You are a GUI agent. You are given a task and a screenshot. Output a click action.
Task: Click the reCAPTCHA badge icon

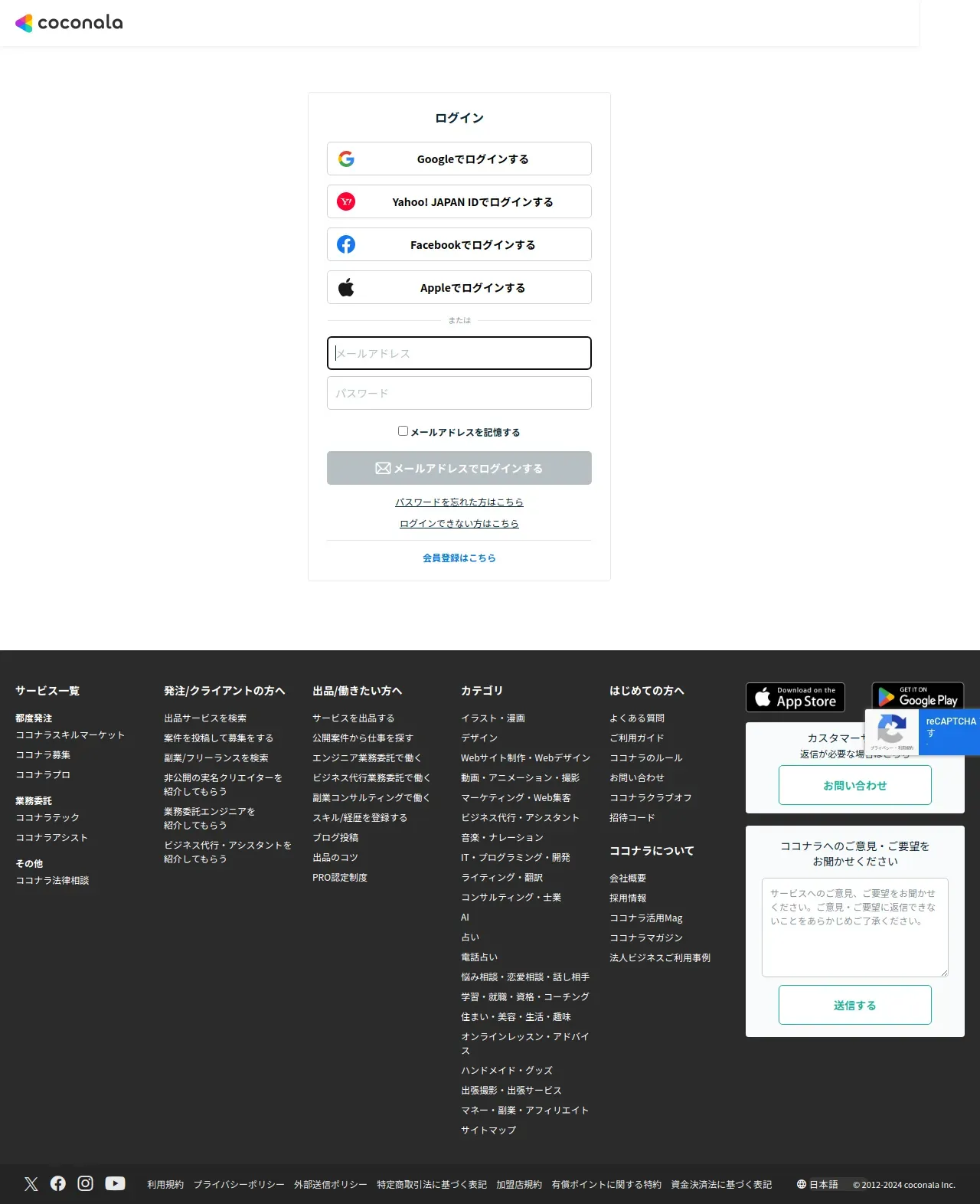(x=891, y=728)
